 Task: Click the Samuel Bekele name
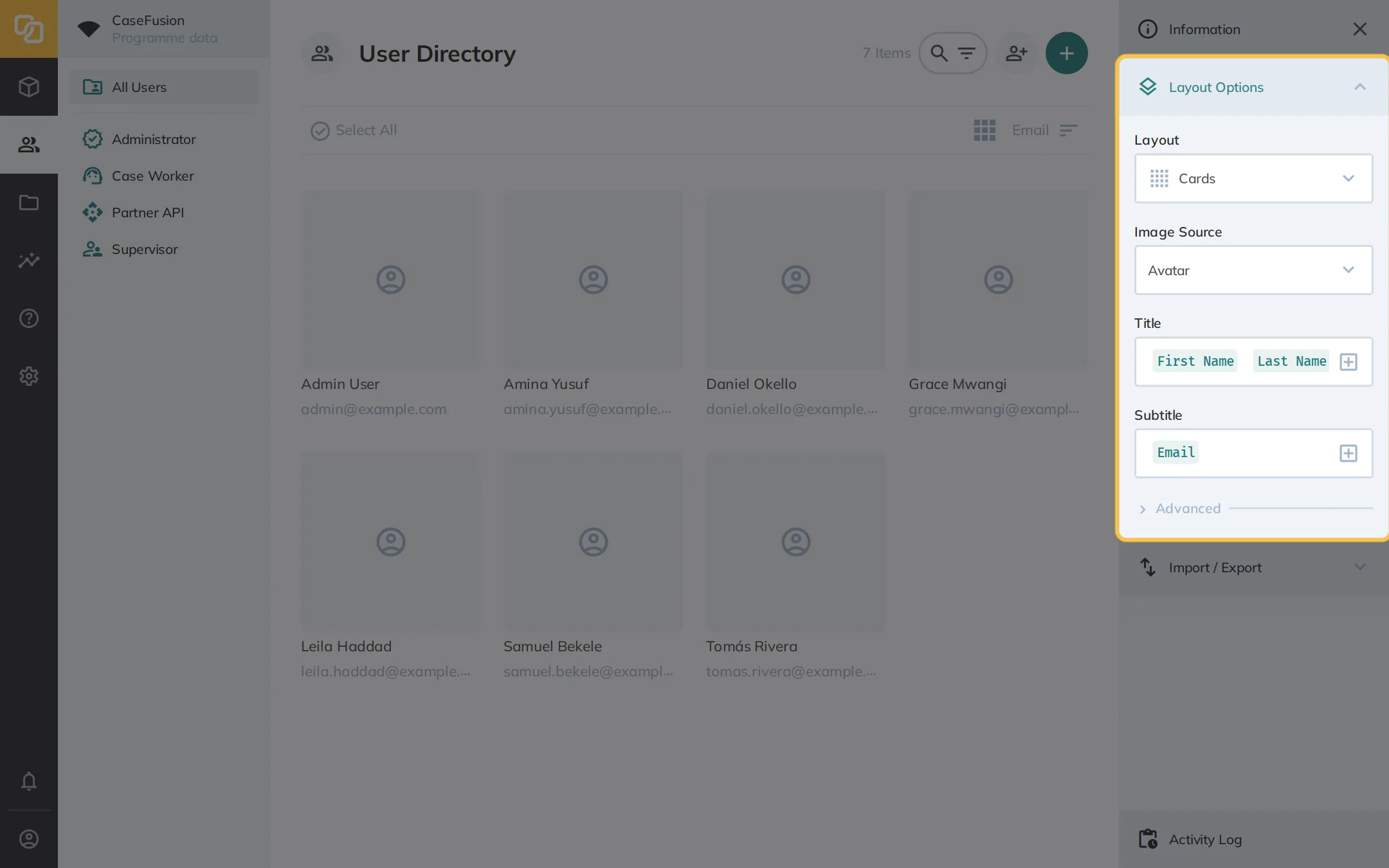tap(552, 646)
